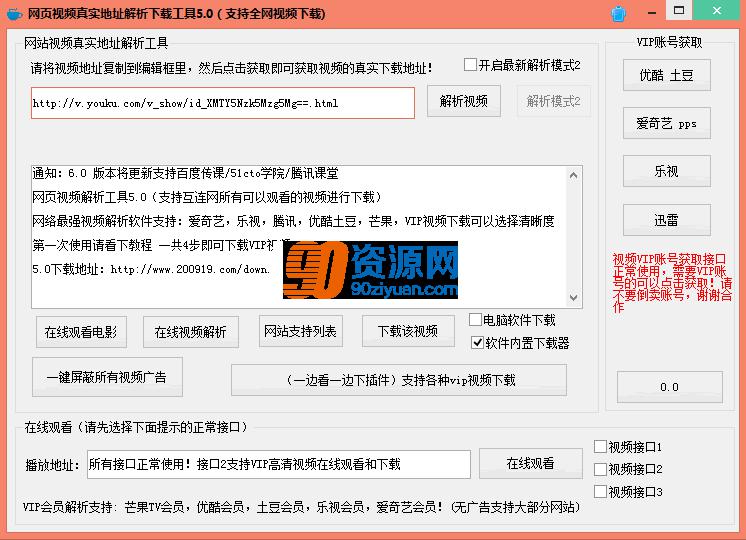Get 优酷 土豆 VIP account

[667, 75]
